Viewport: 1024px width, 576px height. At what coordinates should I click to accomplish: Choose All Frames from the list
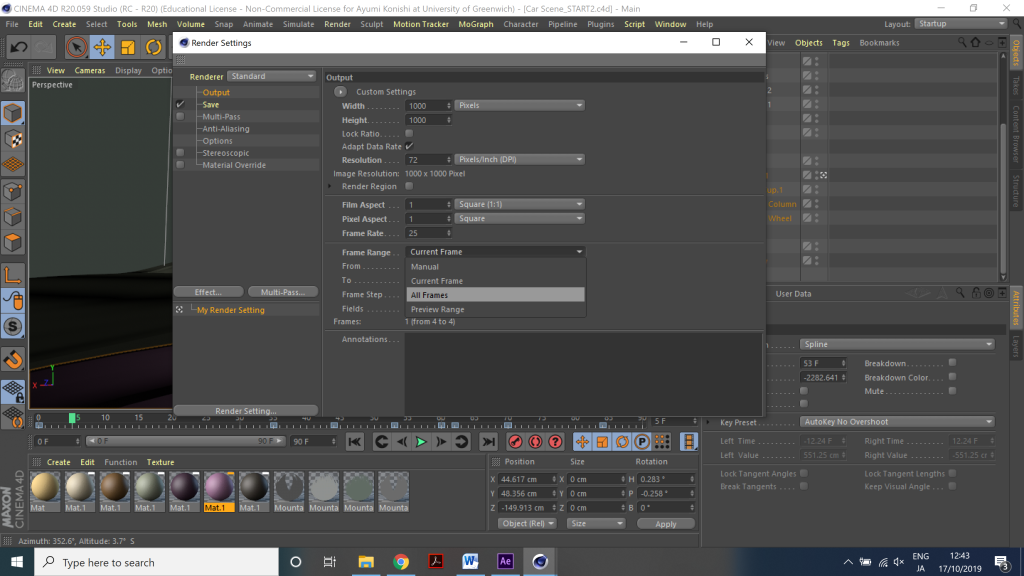click(x=495, y=295)
